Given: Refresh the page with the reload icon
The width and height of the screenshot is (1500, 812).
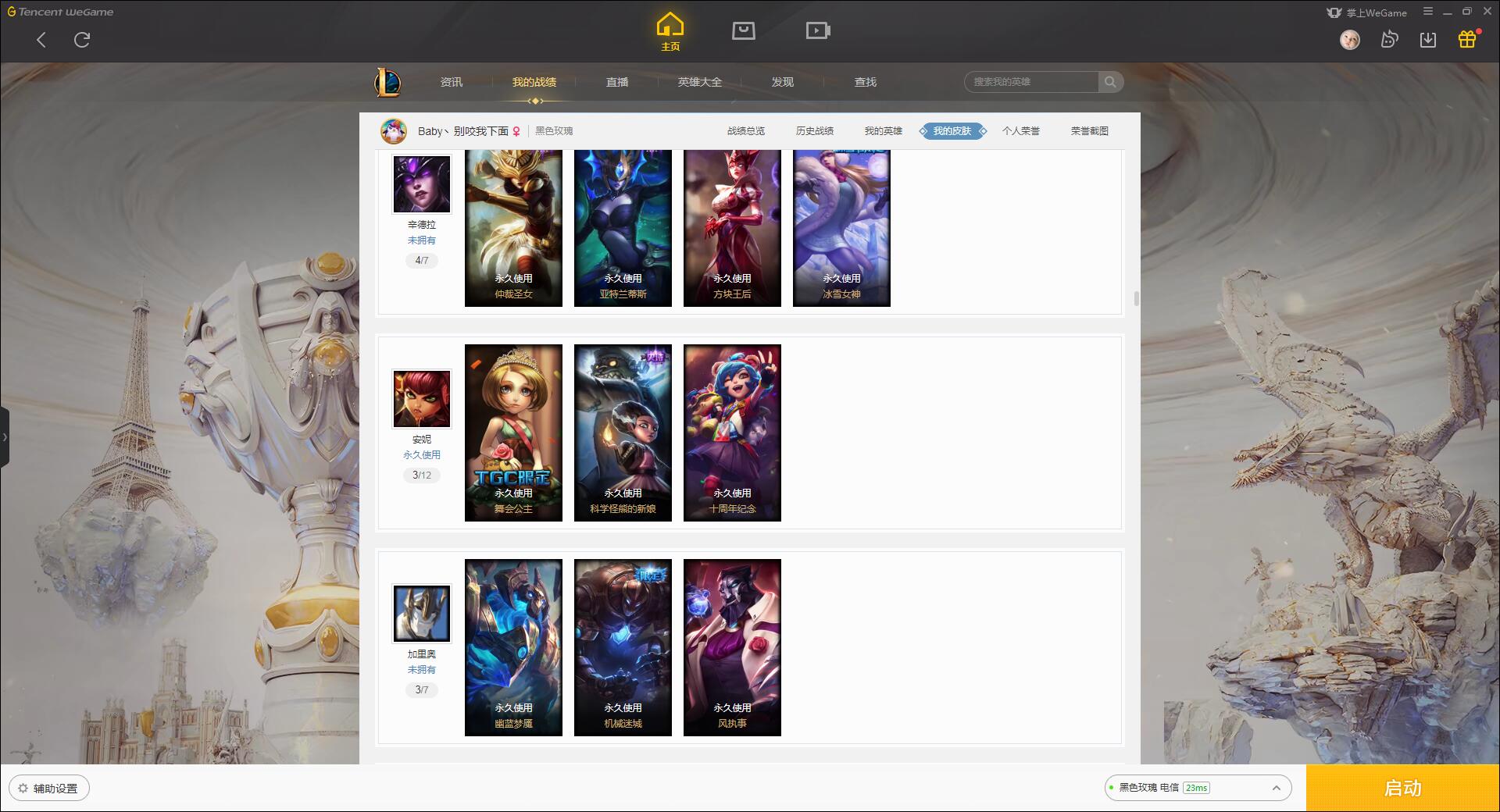Looking at the screenshot, I should tap(82, 40).
